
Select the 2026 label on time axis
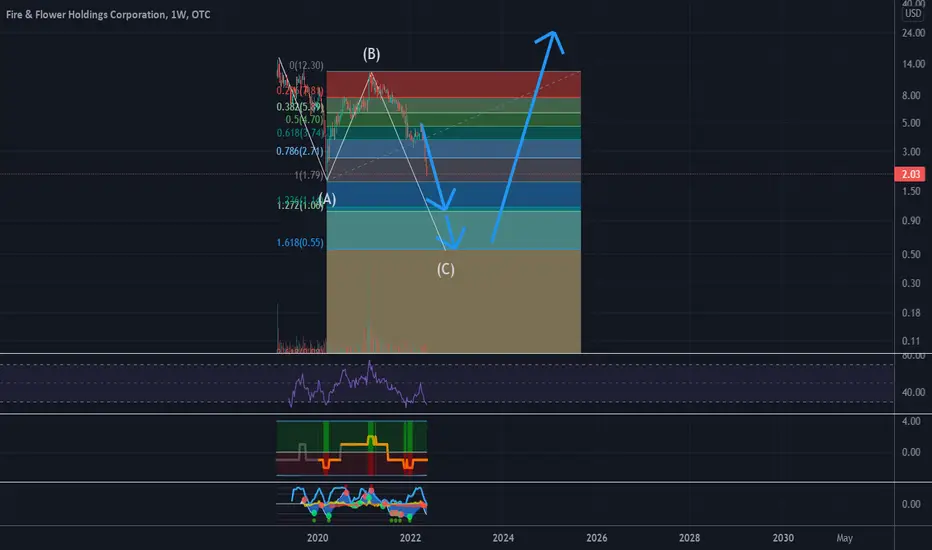click(x=597, y=538)
